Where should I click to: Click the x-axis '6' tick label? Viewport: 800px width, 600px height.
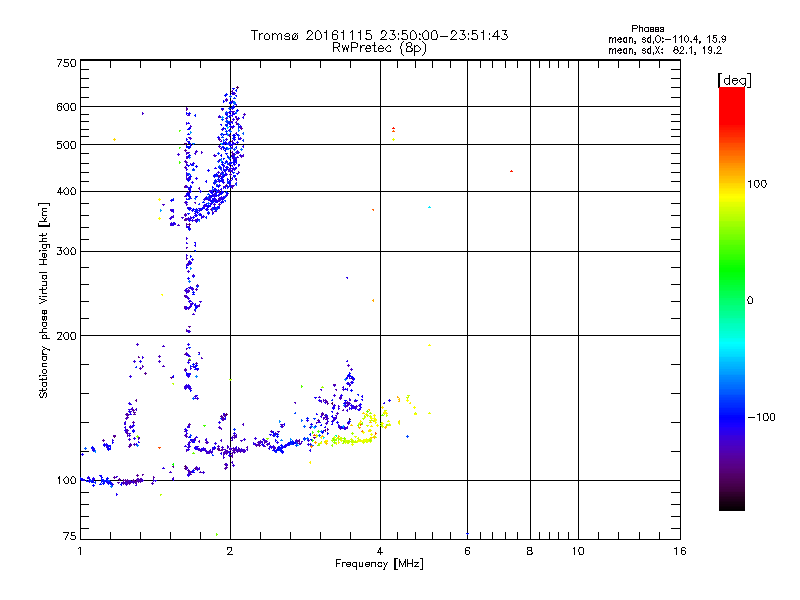[467, 552]
